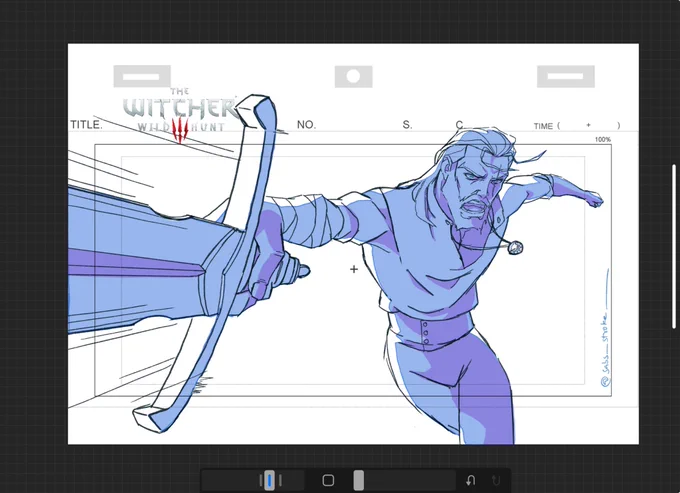The image size is (680, 493).
Task: Click the 'TIME' label on the storyboard
Action: click(543, 126)
